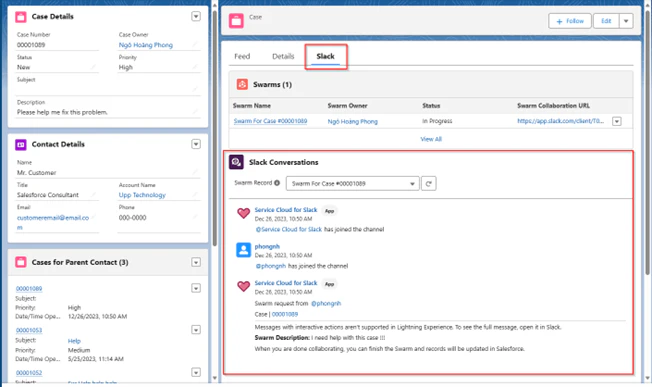
Task: Click the In Progress status cell
Action: coord(437,121)
